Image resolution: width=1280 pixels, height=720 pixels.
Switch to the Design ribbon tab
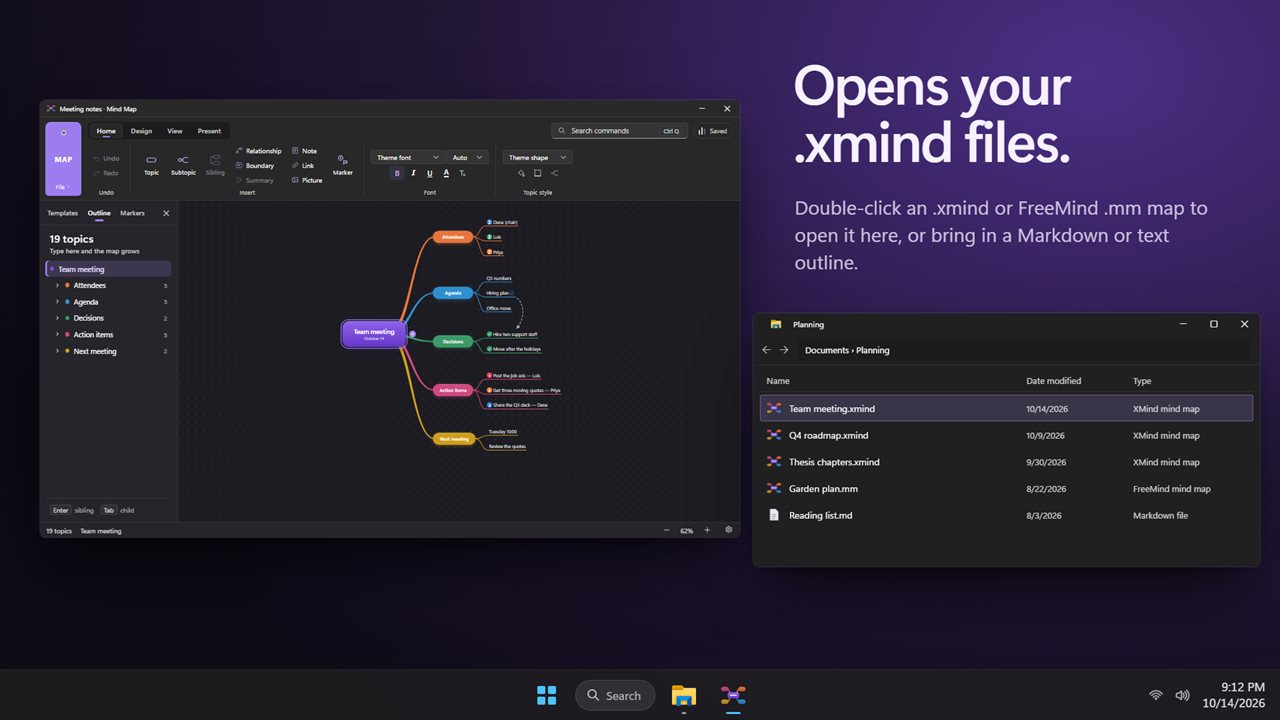pyautogui.click(x=141, y=131)
